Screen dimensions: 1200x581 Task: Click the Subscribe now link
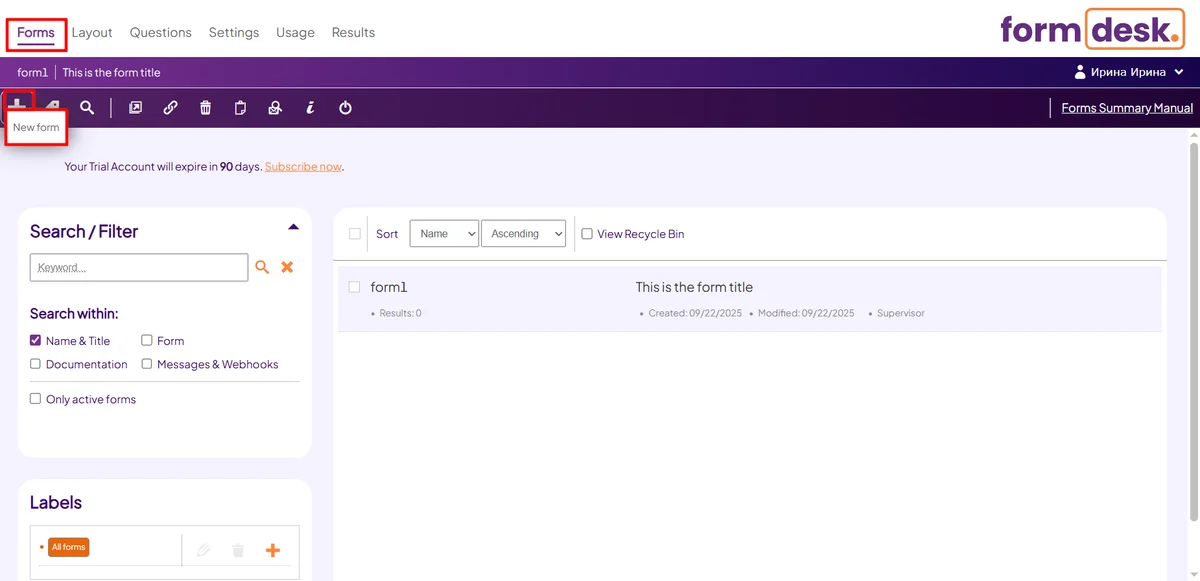(x=303, y=167)
